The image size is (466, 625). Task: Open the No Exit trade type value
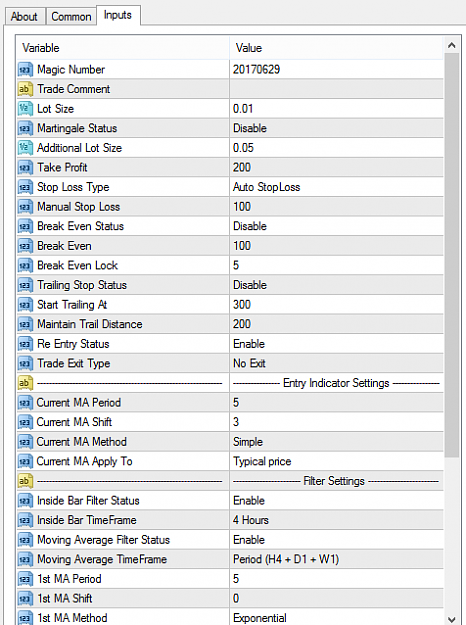(336, 364)
